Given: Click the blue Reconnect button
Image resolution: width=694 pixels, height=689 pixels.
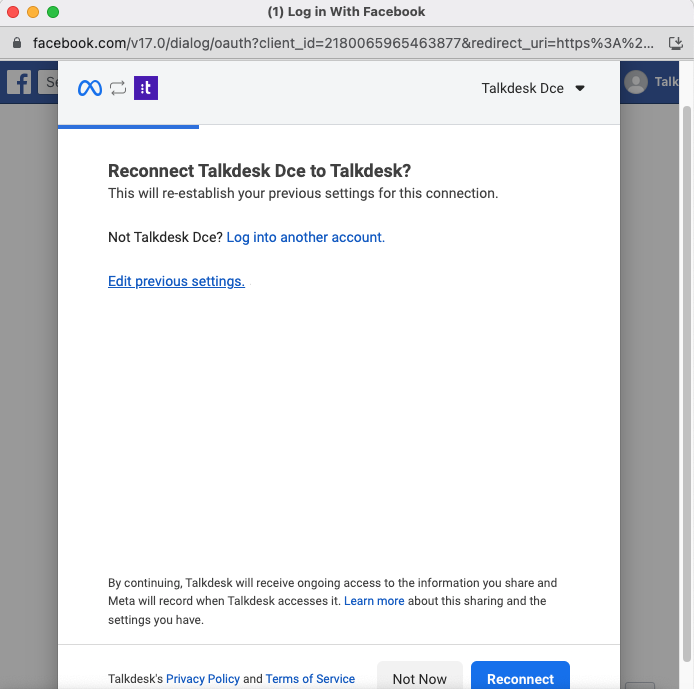Looking at the screenshot, I should 520,677.
